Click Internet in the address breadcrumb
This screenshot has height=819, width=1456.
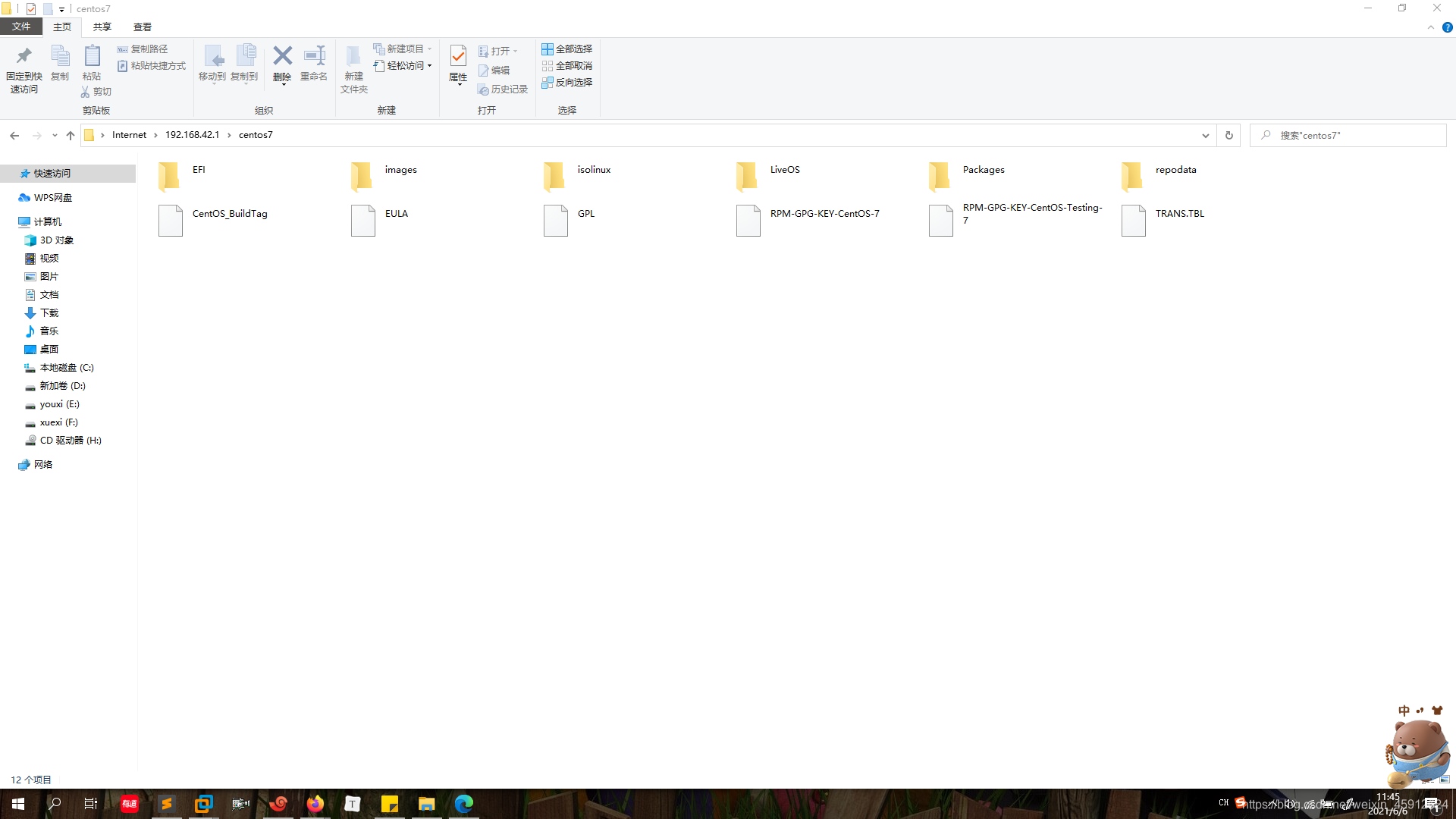coord(129,135)
